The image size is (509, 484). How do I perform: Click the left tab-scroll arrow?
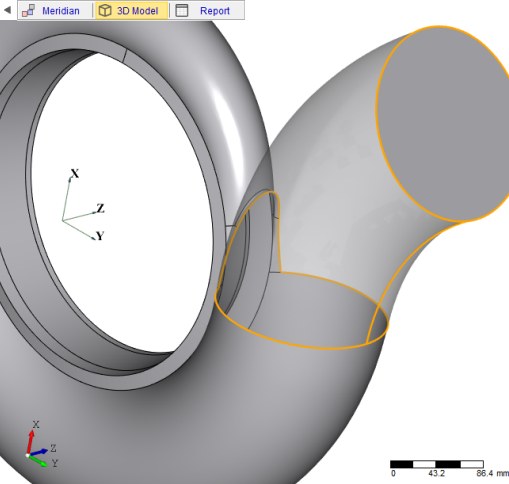7,10
